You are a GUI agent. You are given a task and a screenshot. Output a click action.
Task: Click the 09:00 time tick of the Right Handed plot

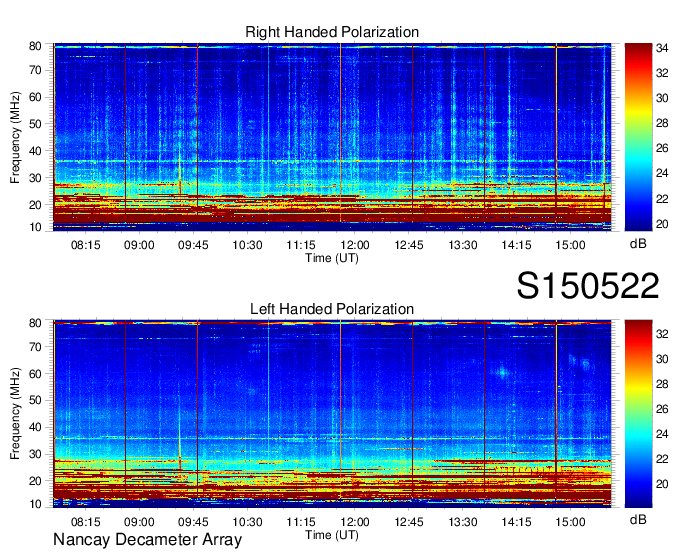[139, 245]
